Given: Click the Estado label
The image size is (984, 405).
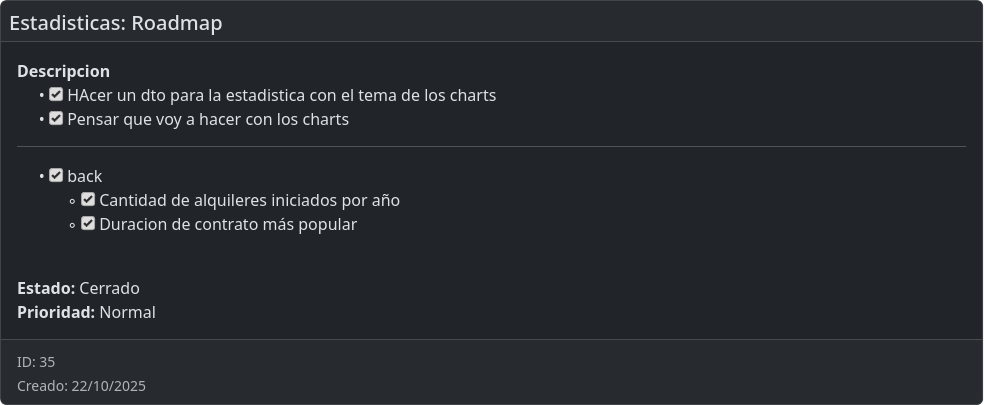Looking at the screenshot, I should click(x=46, y=289).
